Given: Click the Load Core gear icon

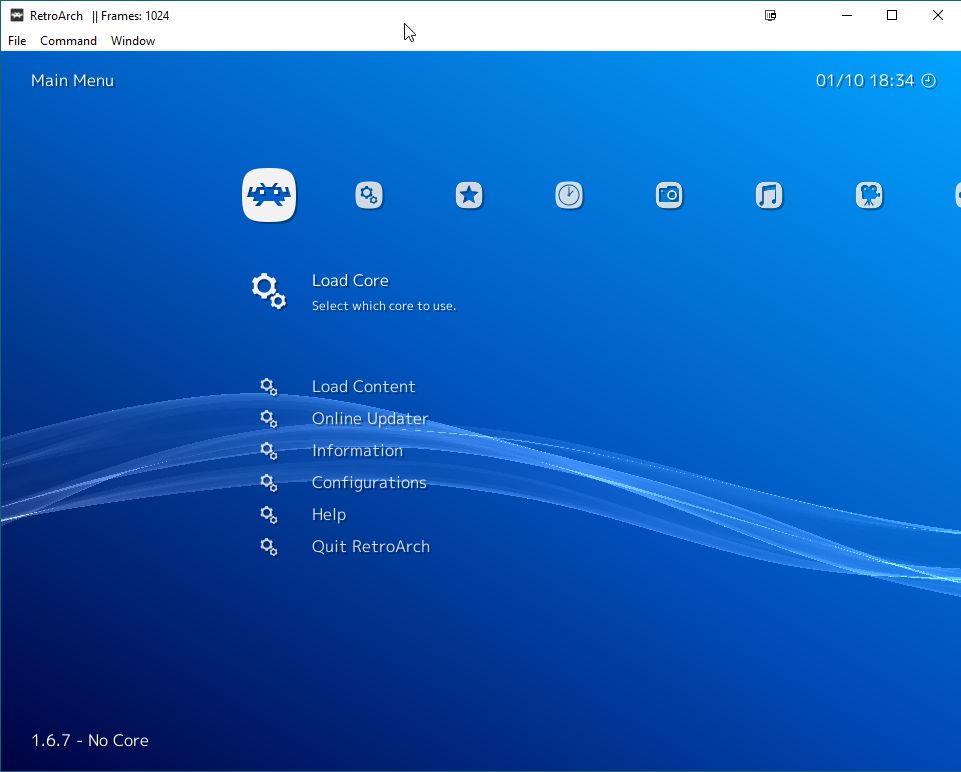Looking at the screenshot, I should pos(267,290).
